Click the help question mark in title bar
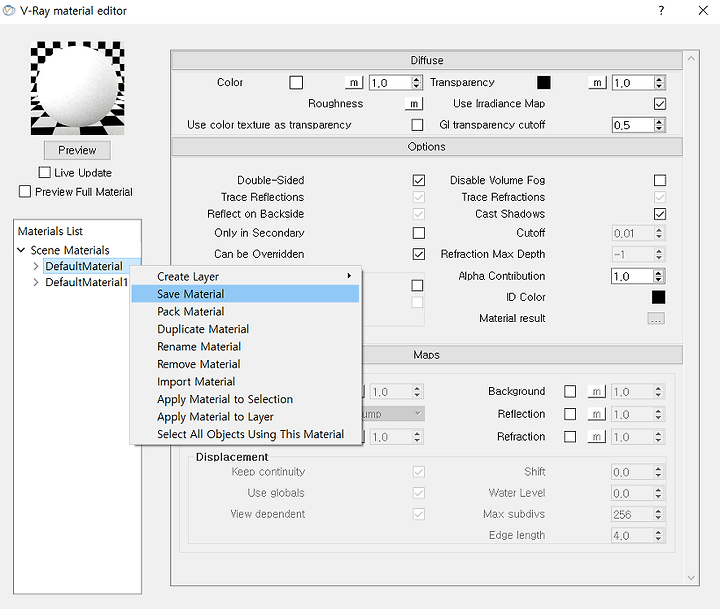720x609 pixels. 661,11
